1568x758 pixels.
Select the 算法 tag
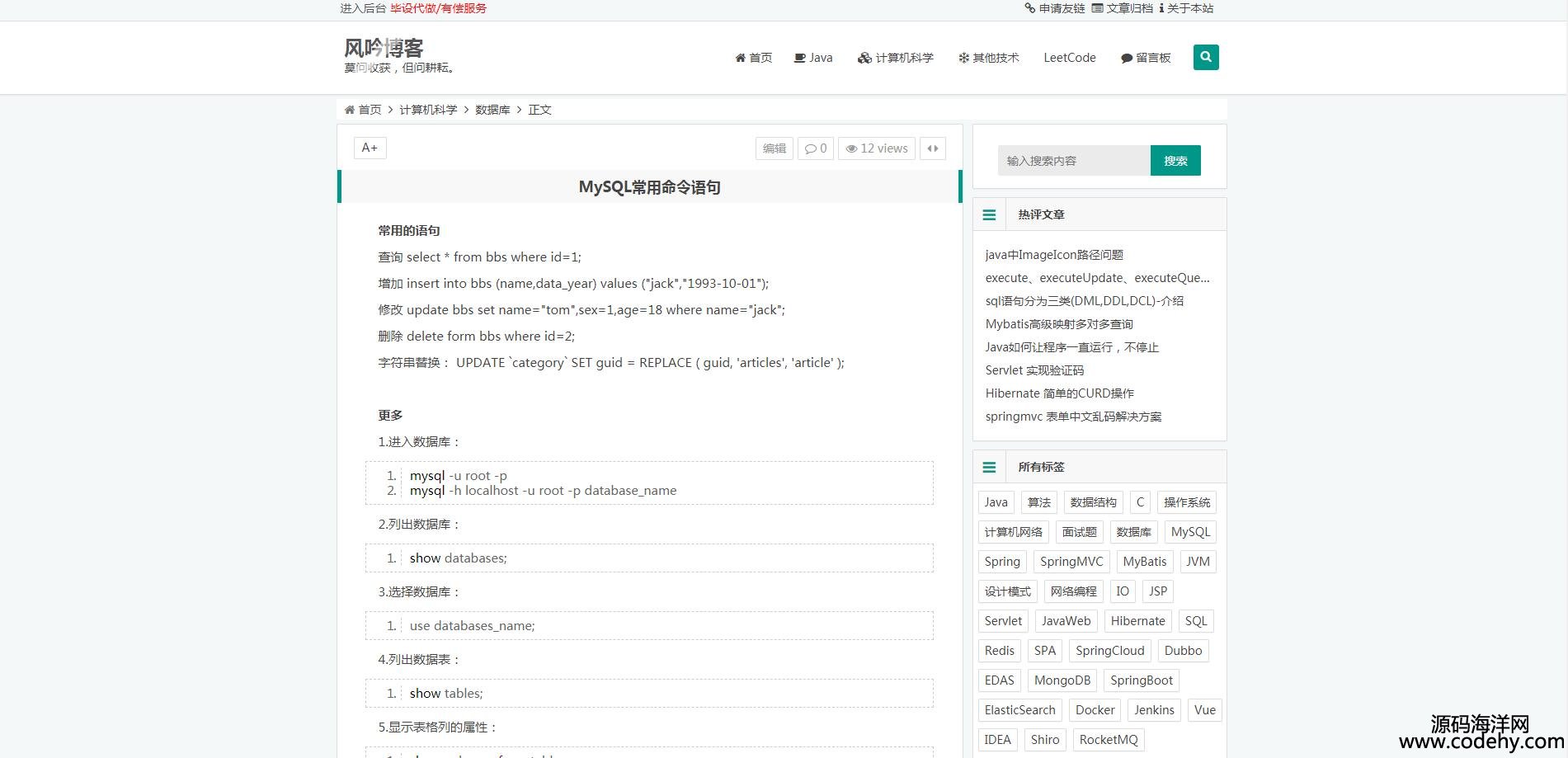[1039, 502]
